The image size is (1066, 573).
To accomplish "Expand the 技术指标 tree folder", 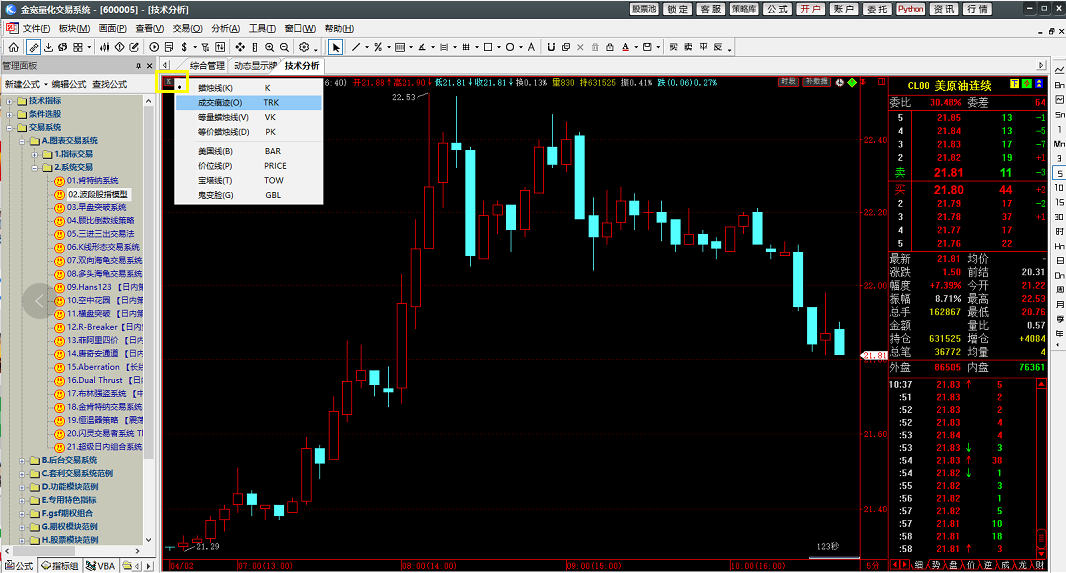I will (10, 101).
